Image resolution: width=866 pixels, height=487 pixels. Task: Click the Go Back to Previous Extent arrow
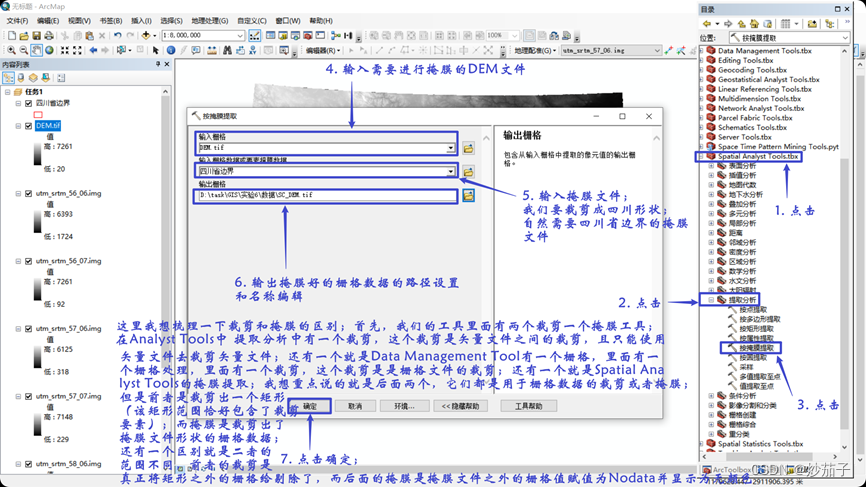(x=93, y=50)
